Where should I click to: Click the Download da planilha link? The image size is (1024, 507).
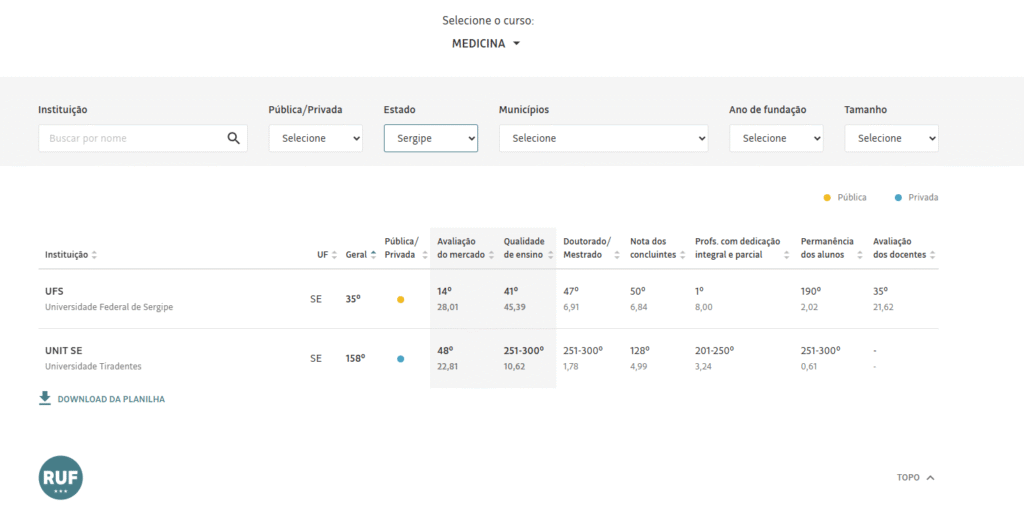click(110, 399)
